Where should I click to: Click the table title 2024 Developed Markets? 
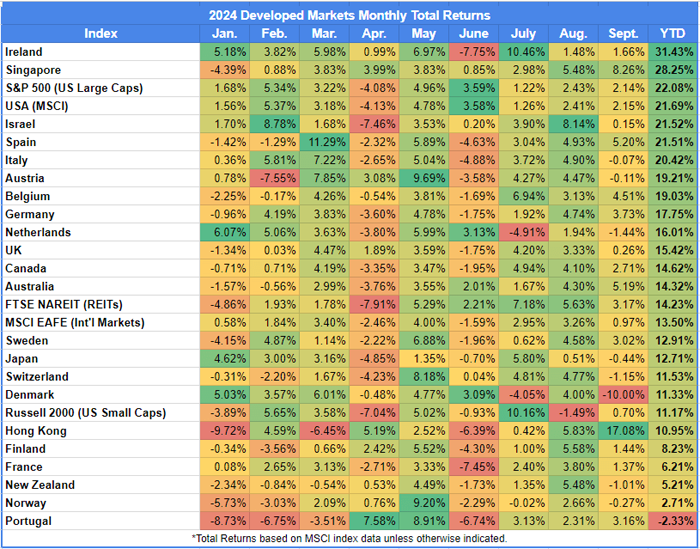[349, 15]
